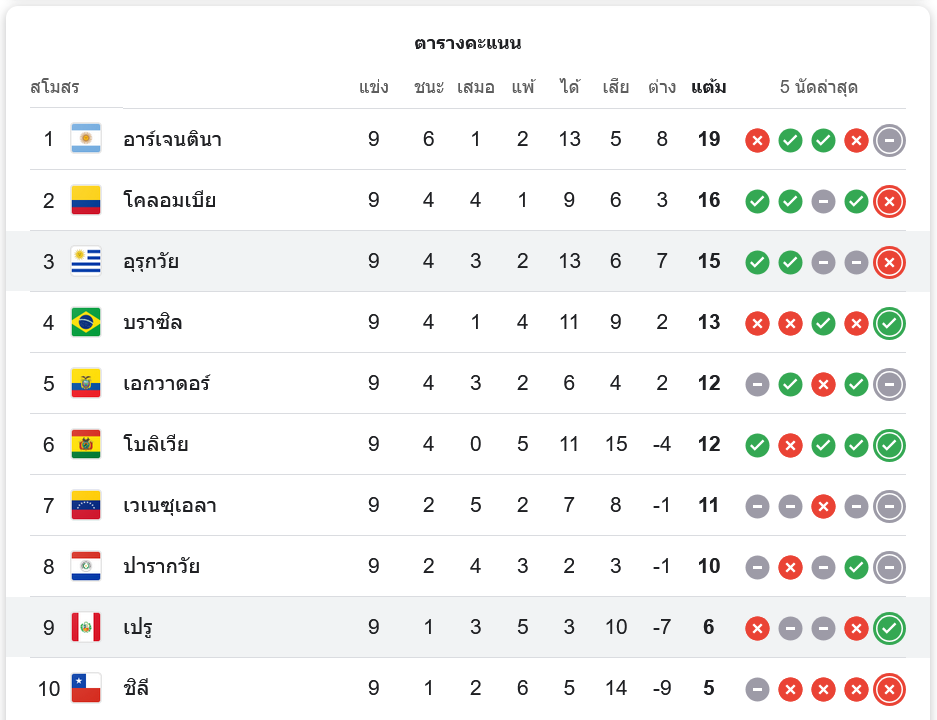The width and height of the screenshot is (937, 720).
Task: Click Venezuela's flag icon
Action: tap(86, 505)
